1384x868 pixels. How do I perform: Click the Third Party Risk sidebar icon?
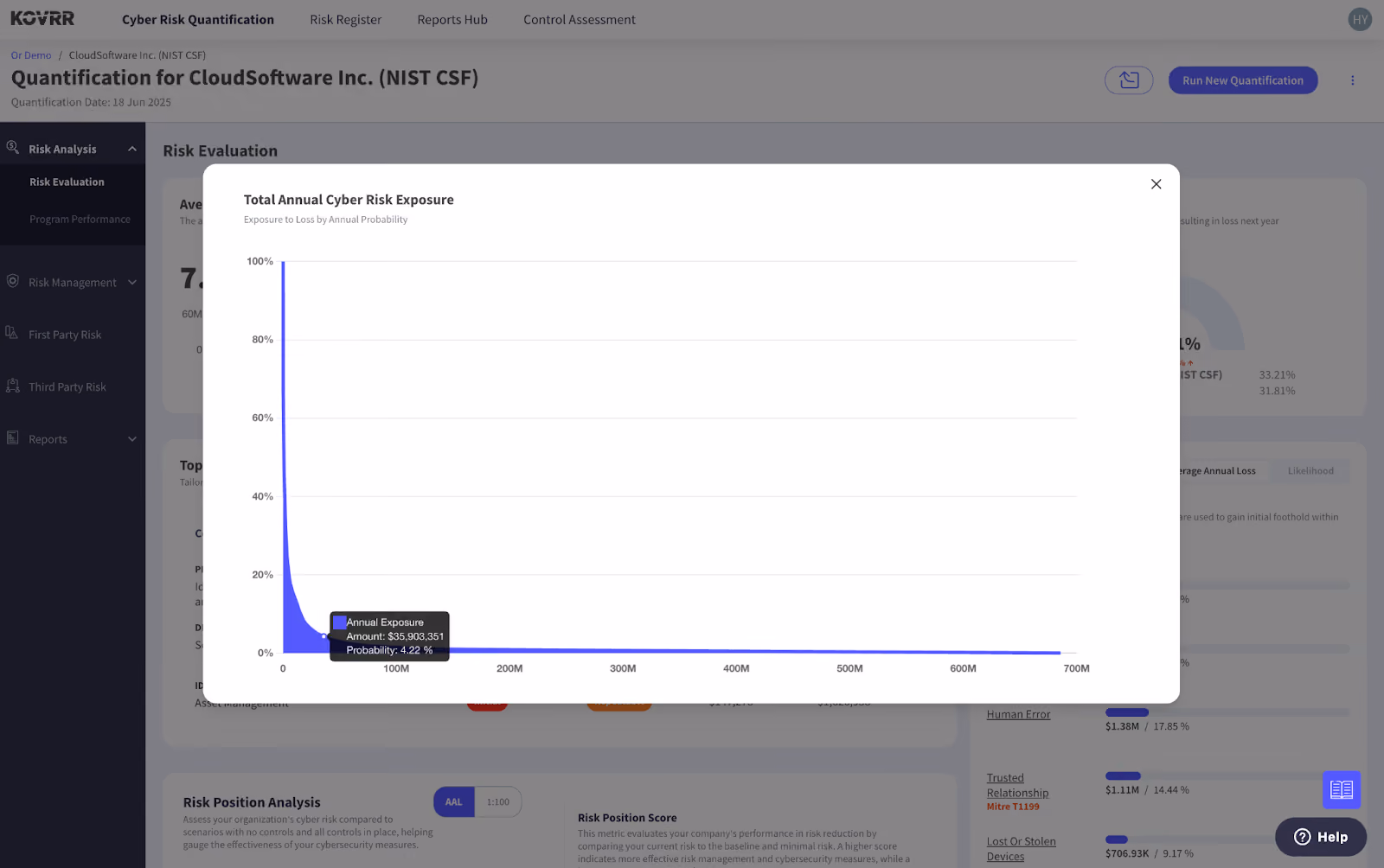(13, 386)
